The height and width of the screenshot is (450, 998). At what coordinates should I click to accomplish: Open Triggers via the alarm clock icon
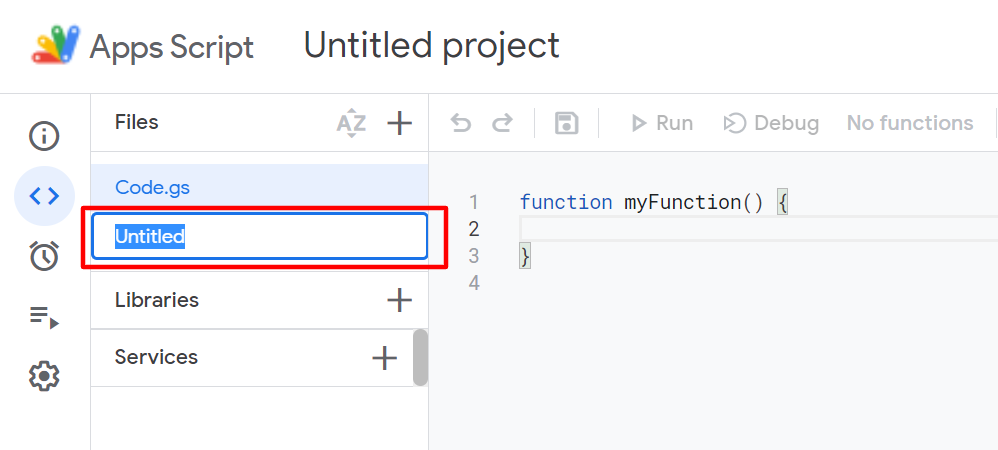click(x=45, y=255)
